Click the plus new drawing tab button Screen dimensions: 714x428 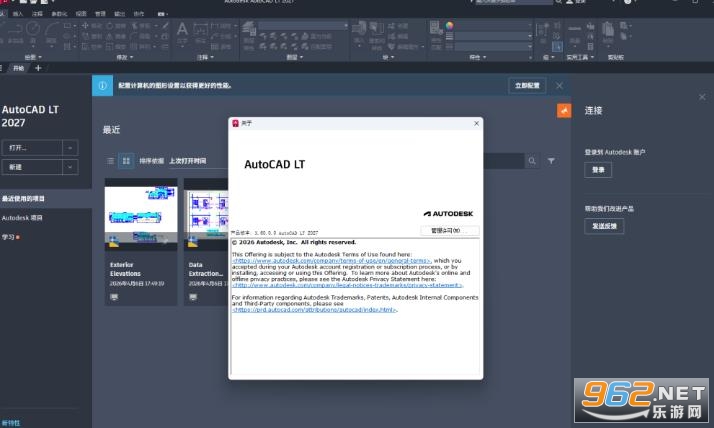point(38,68)
